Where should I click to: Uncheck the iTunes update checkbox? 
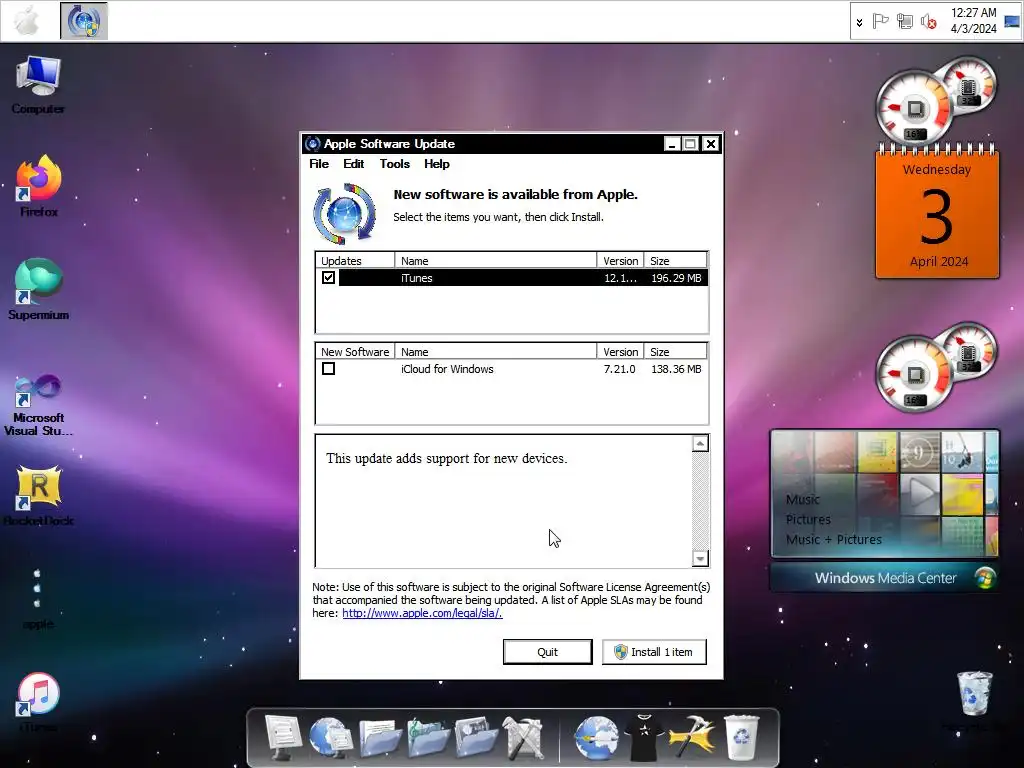pos(328,278)
